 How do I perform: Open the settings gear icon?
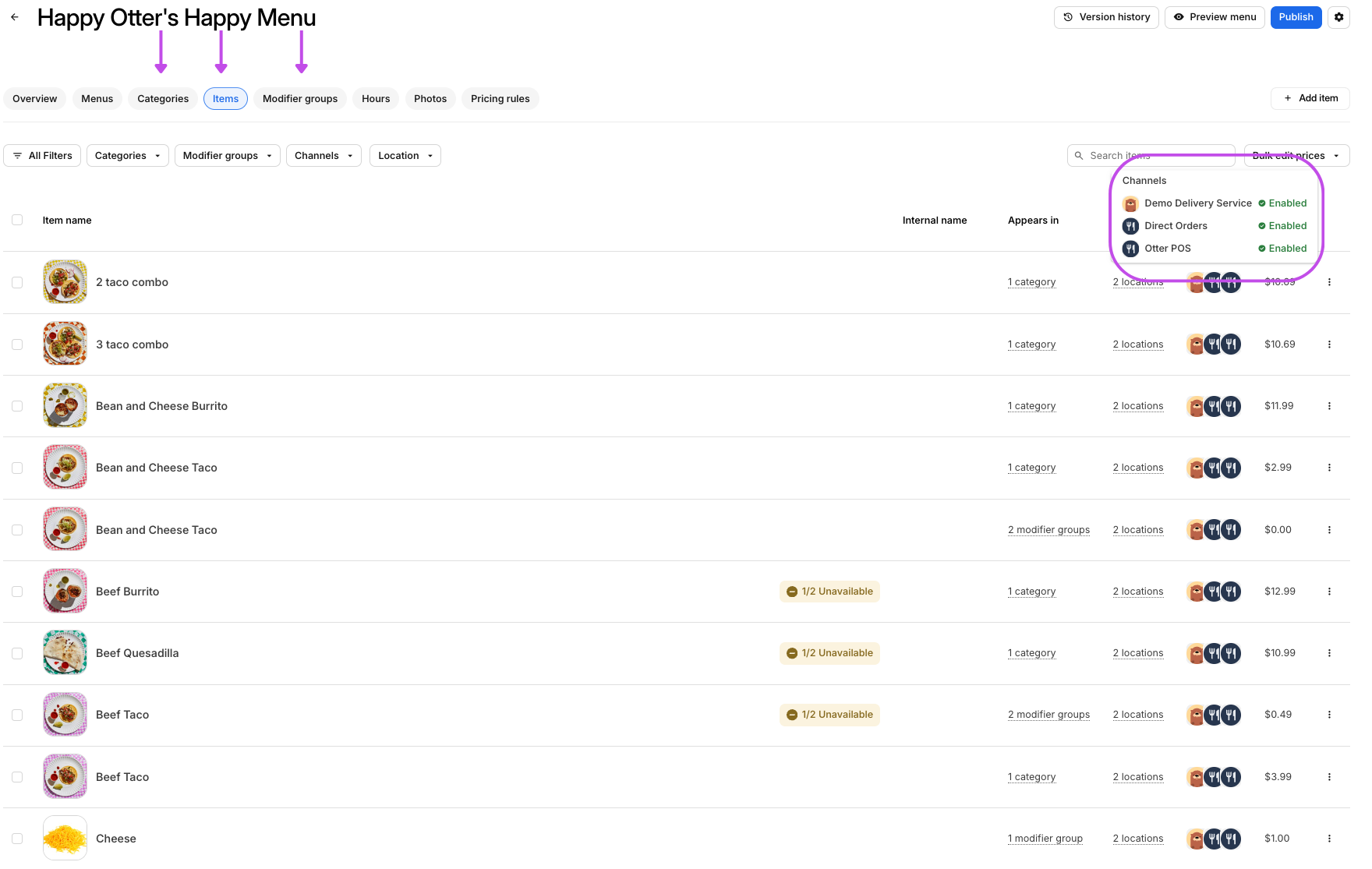click(x=1338, y=17)
